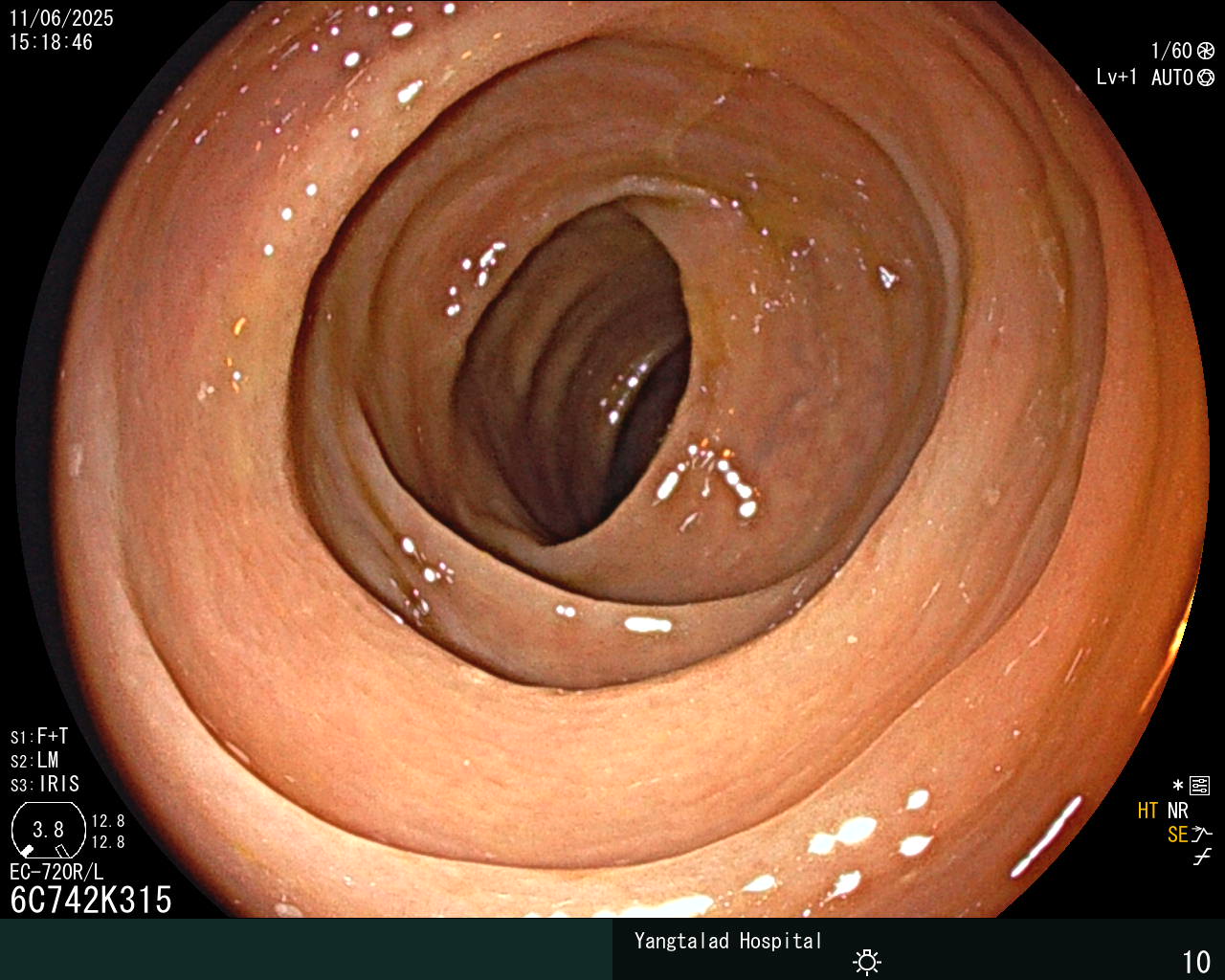Click the 1/60 shutter speed value
The image size is (1225, 980).
(1171, 51)
